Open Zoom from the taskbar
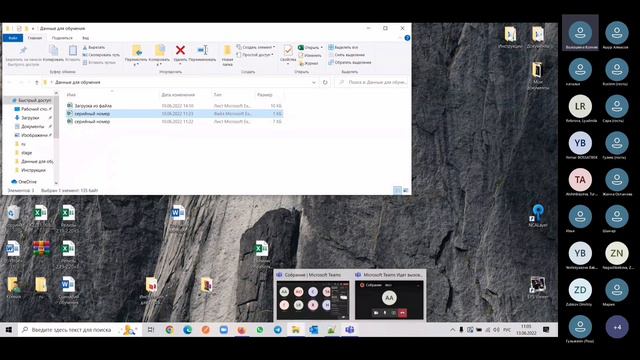Image resolution: width=640 pixels, height=360 pixels. (223, 329)
